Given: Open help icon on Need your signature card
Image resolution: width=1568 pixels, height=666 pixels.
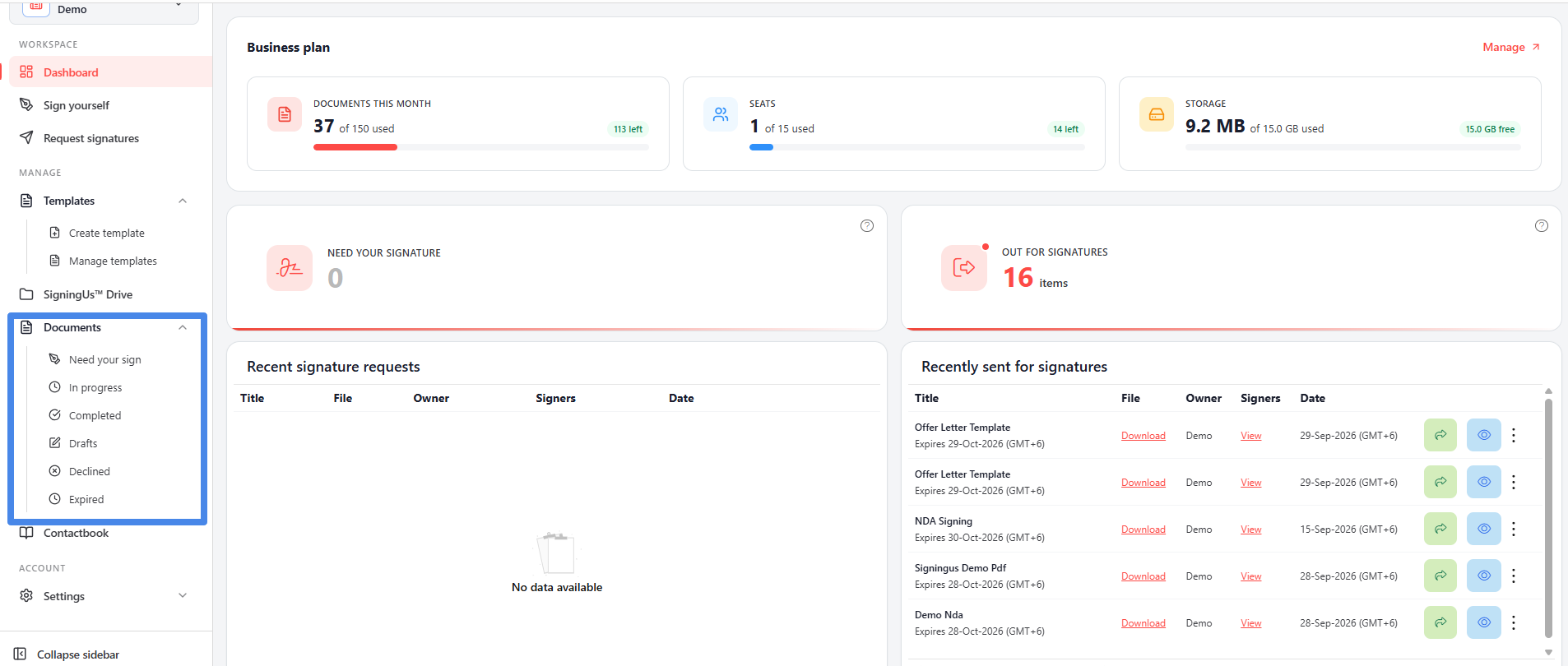Looking at the screenshot, I should click(867, 225).
